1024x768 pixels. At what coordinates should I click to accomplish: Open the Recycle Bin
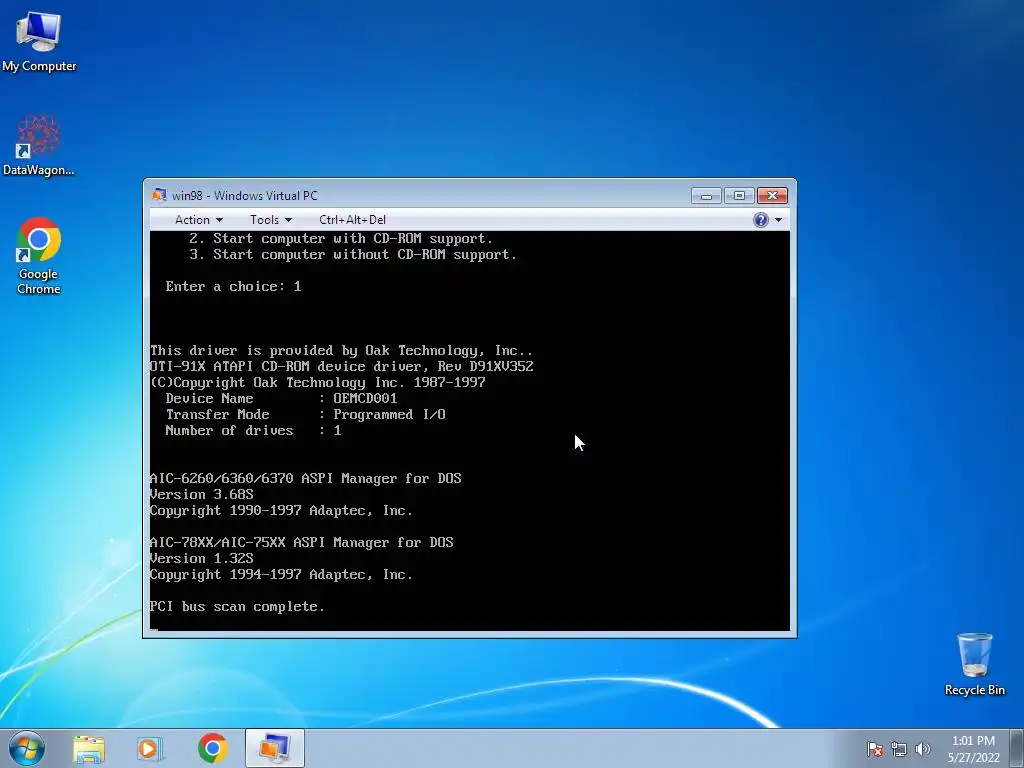click(x=974, y=664)
